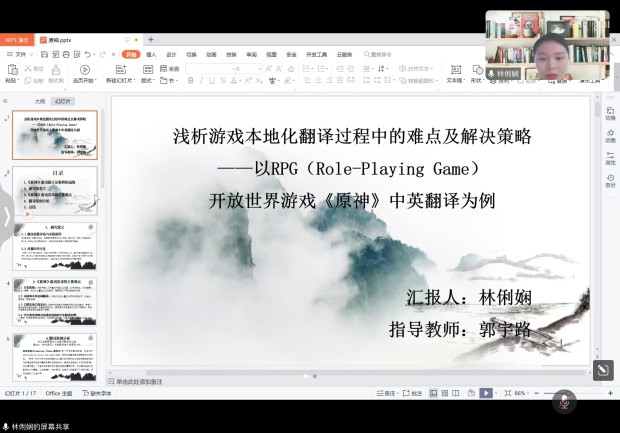Toggle Bold text formatting
This screenshot has width=620, height=433.
pos(189,80)
